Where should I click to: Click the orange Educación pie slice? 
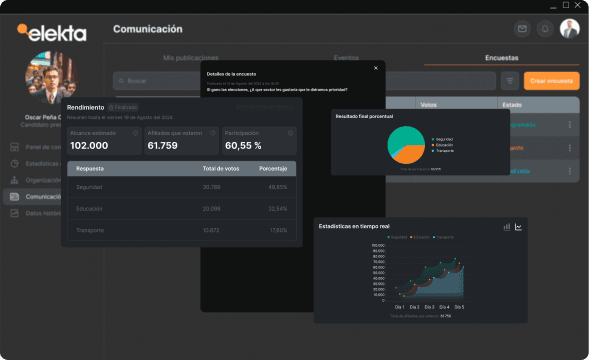coord(411,153)
